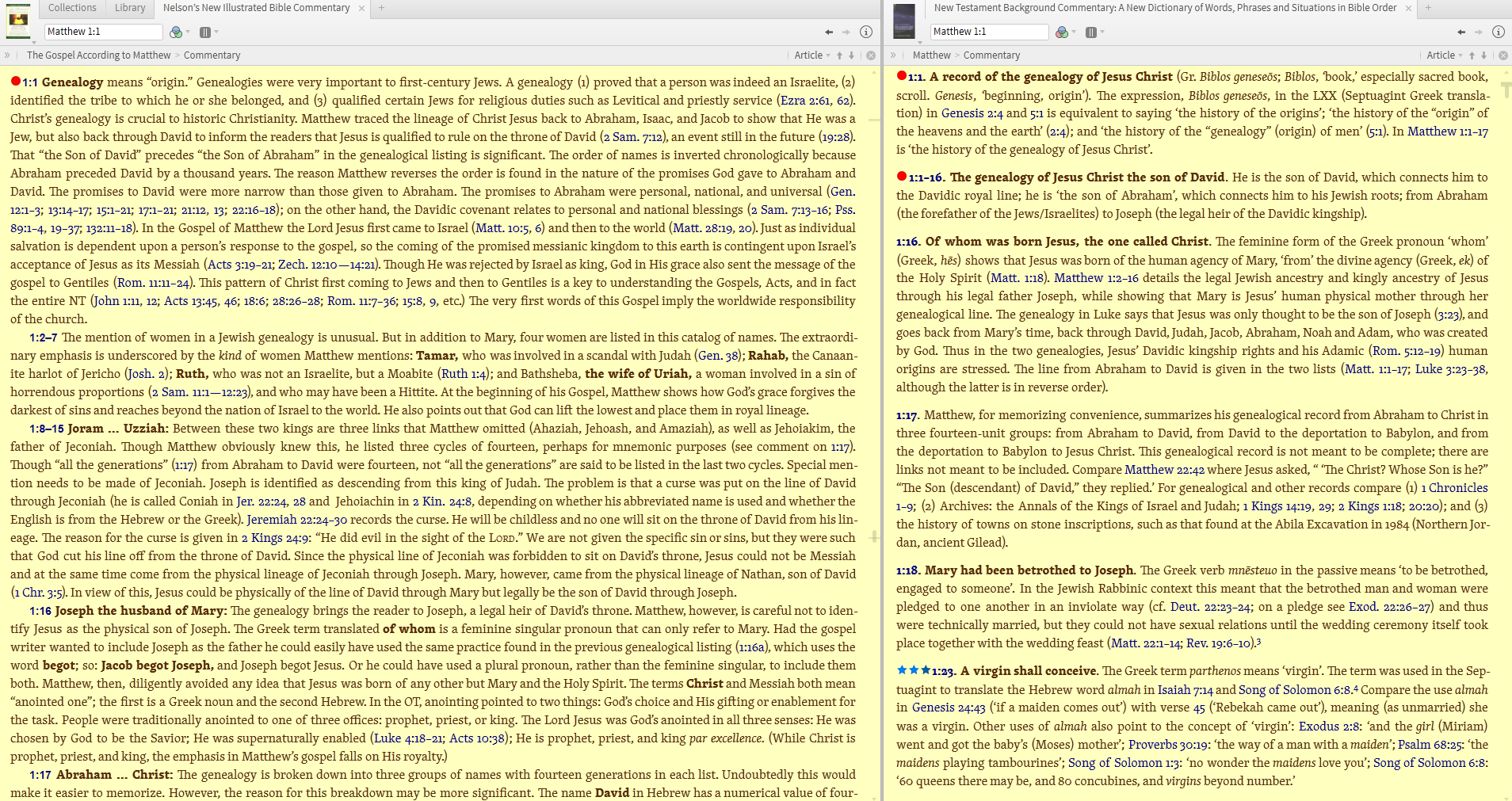Go back in Background Commentary history
This screenshot has width=1512, height=801.
point(1461,32)
